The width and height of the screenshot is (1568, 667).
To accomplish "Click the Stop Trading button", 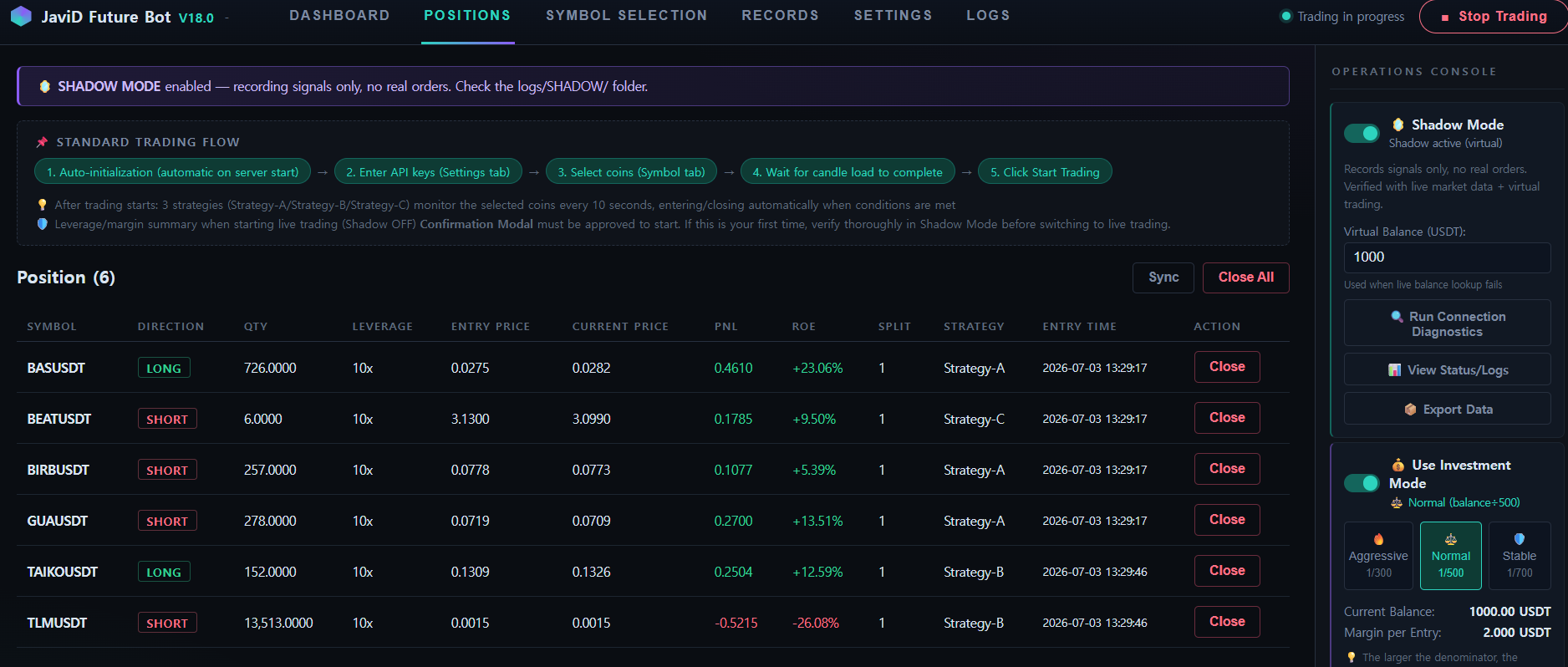I will (1494, 17).
